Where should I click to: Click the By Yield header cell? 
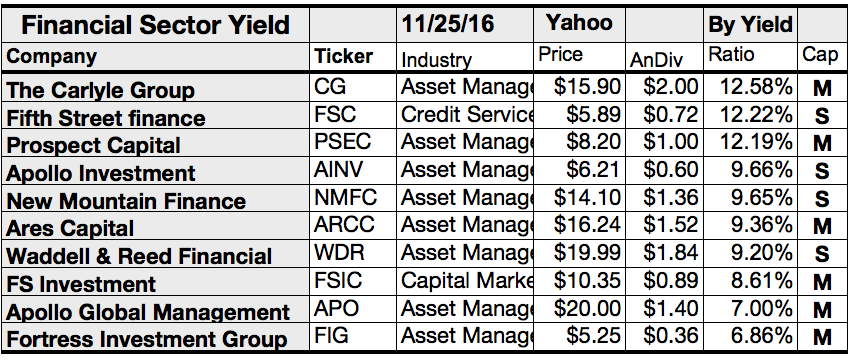(750, 25)
